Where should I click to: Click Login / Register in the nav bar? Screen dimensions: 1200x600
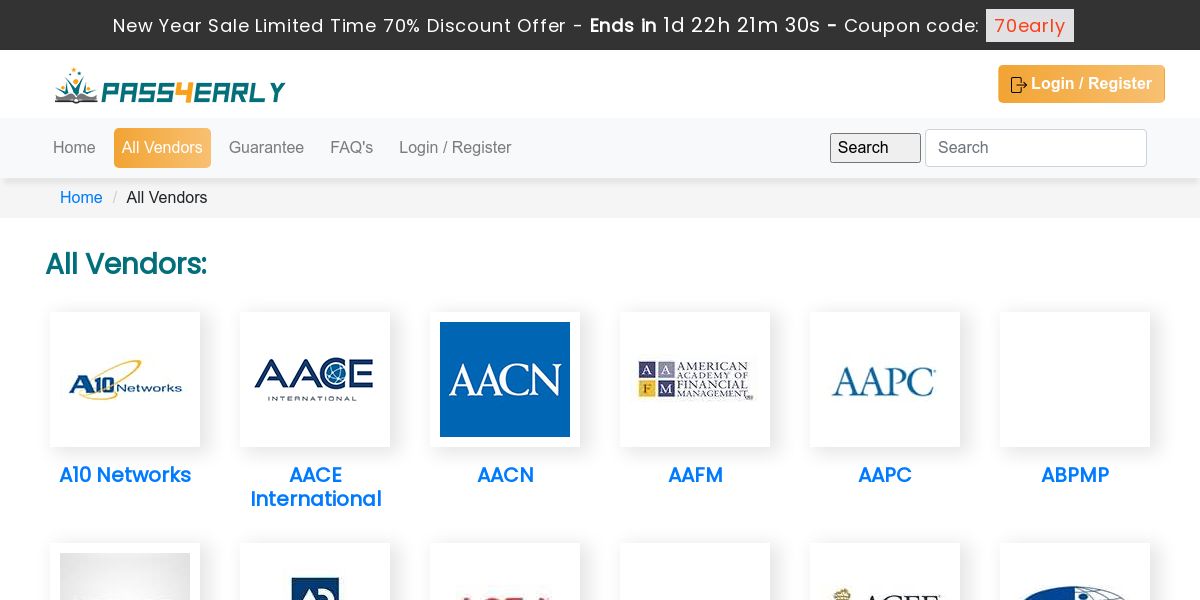(x=455, y=148)
